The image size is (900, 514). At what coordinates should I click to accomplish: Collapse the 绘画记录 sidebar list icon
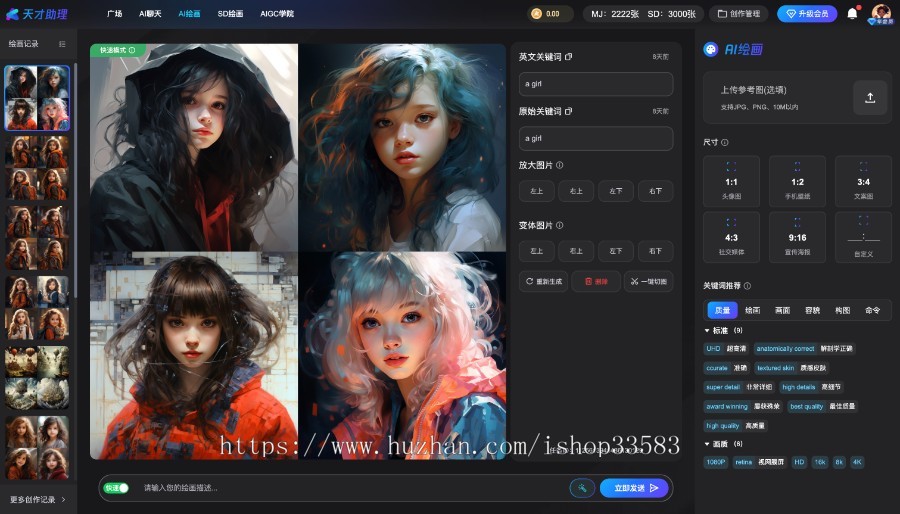coord(62,44)
